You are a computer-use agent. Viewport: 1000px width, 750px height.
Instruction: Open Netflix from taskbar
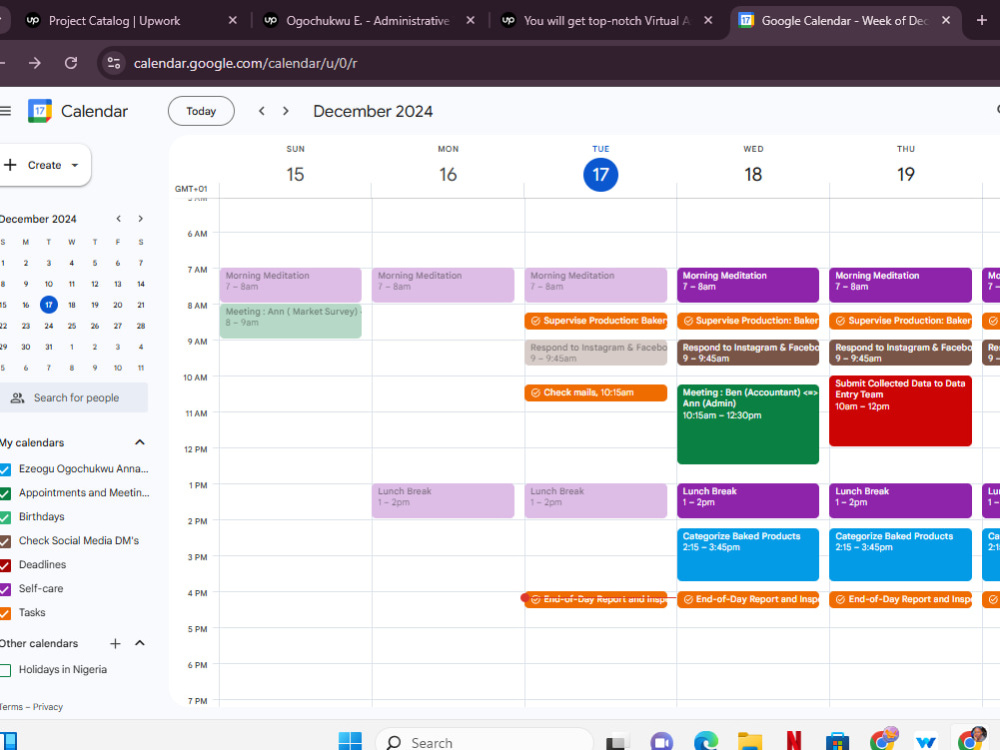coord(794,741)
